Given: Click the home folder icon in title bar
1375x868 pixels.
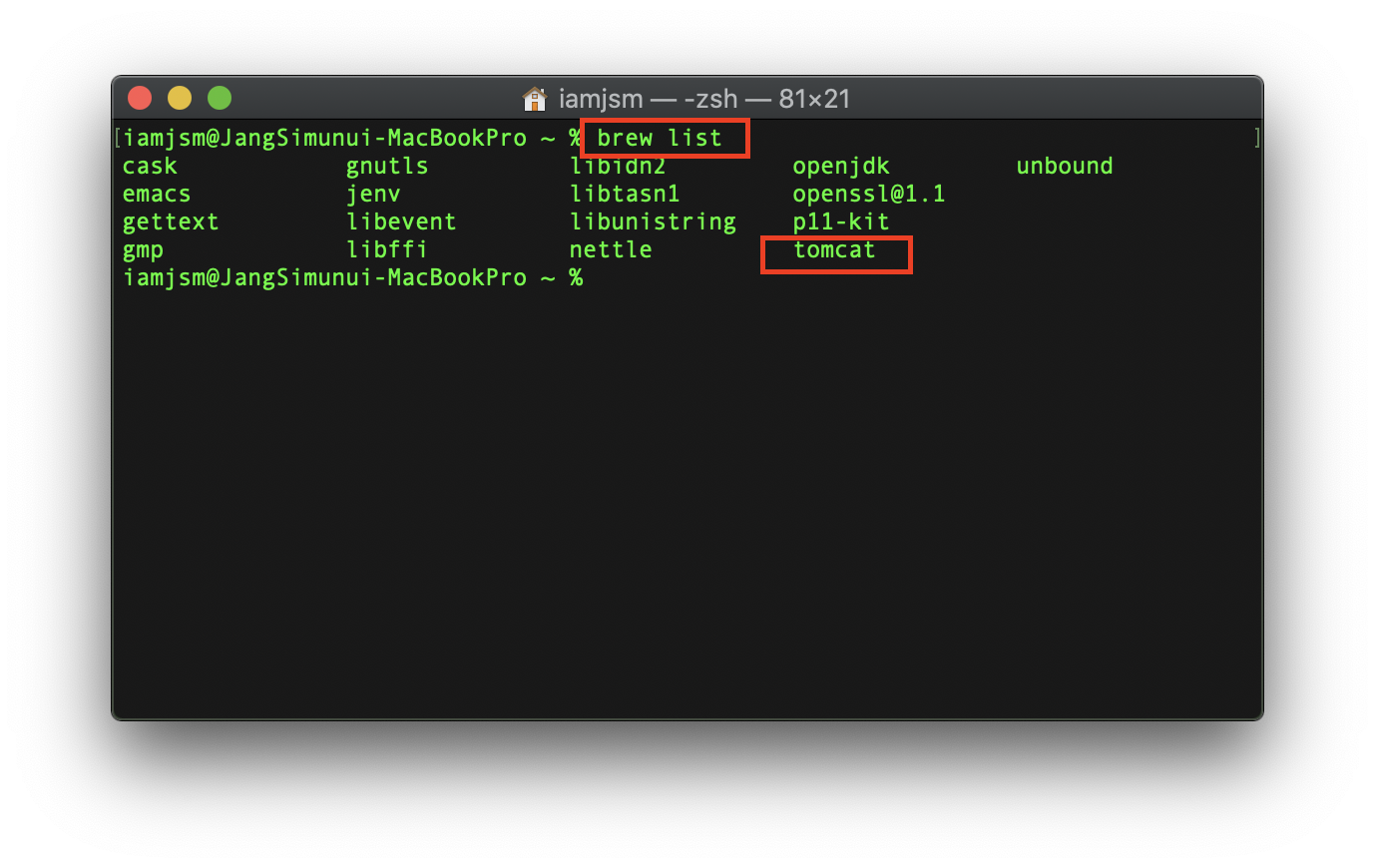Looking at the screenshot, I should (535, 99).
